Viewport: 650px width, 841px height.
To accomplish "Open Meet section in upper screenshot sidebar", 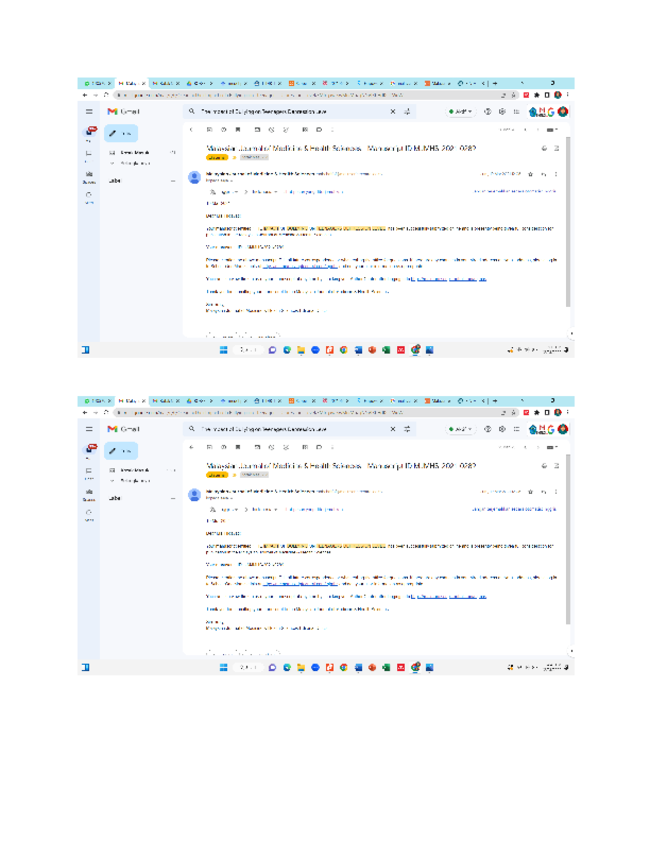I will coord(89,197).
